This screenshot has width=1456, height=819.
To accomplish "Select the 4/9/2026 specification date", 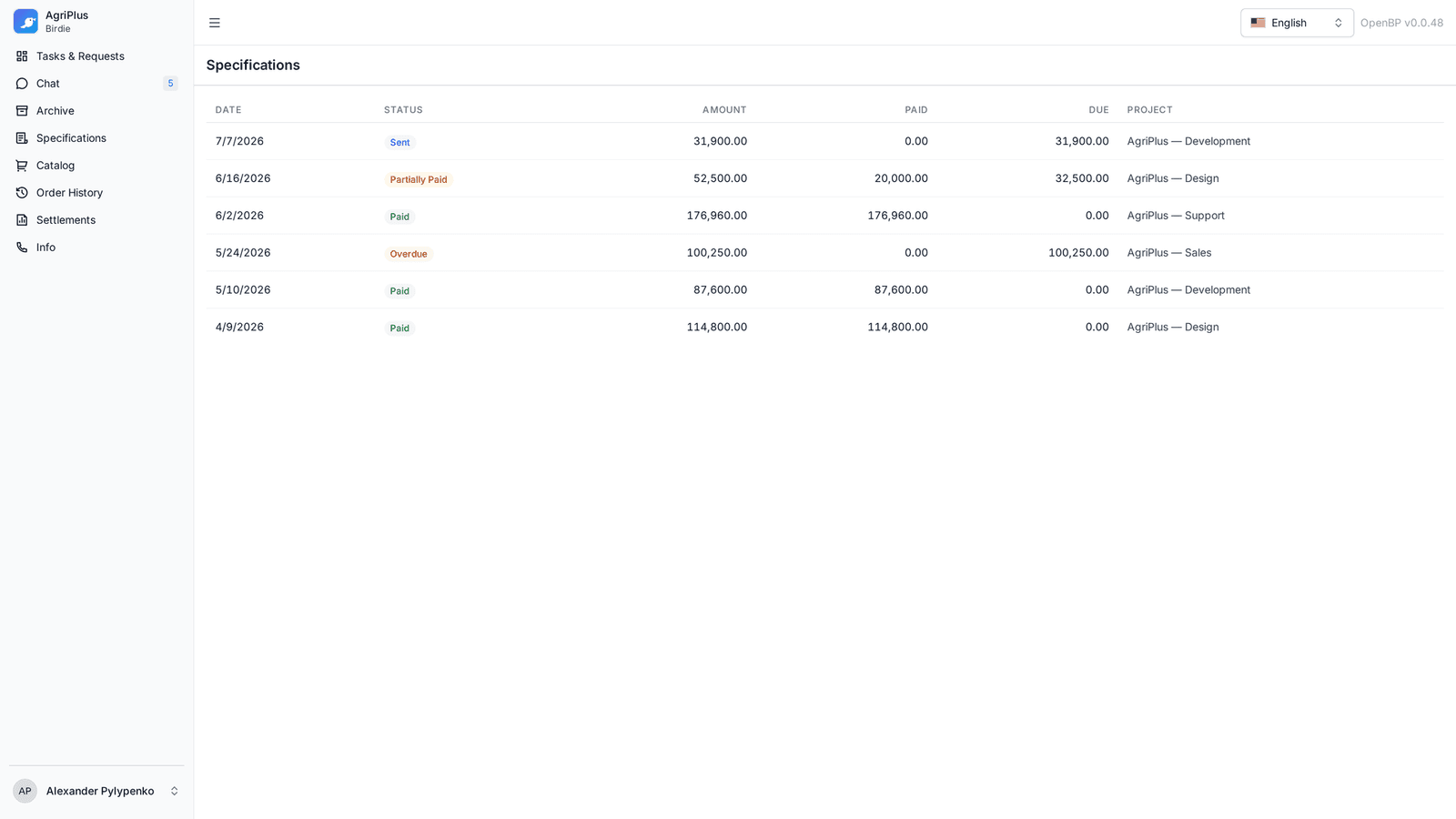I will tap(239, 328).
